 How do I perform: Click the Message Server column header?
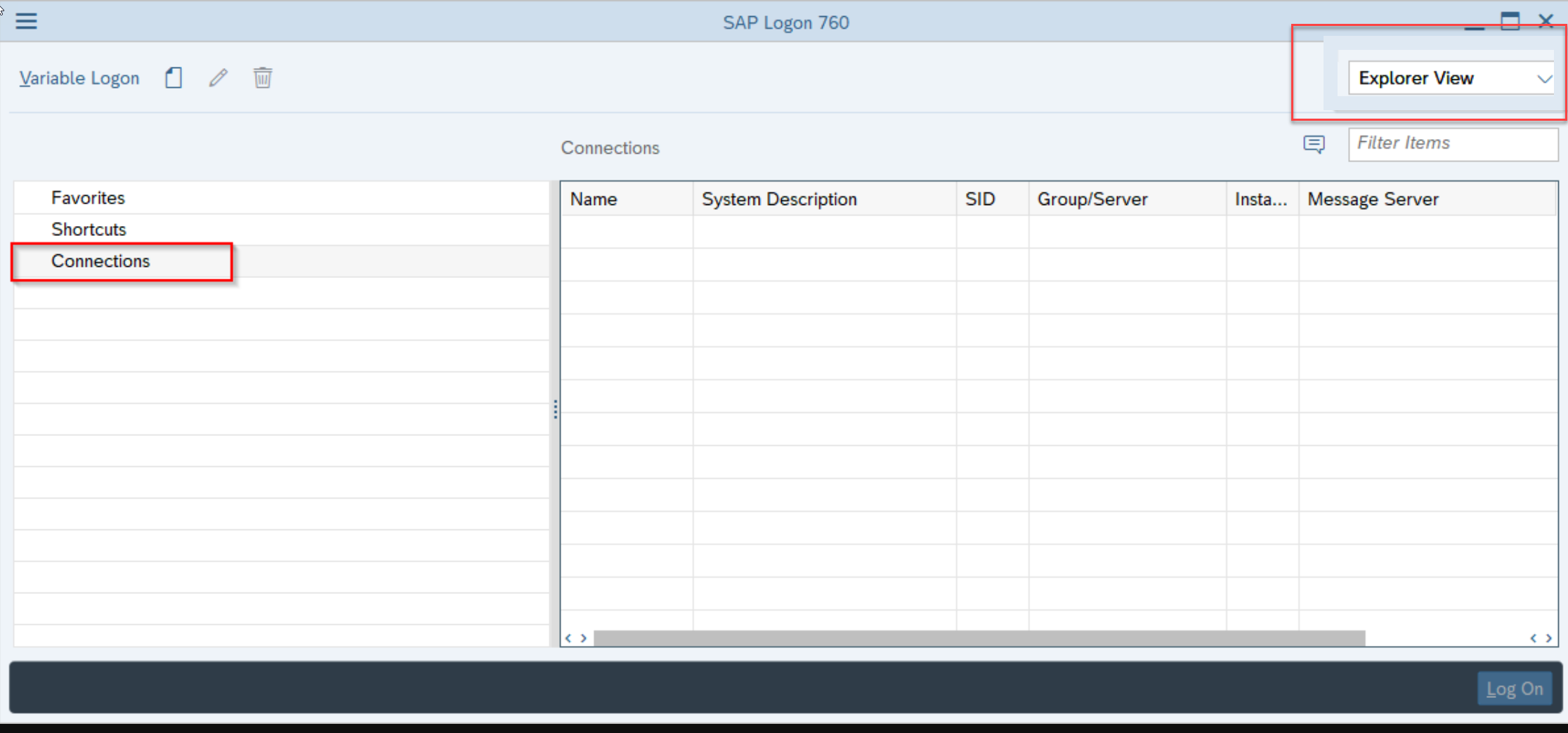[1427, 199]
